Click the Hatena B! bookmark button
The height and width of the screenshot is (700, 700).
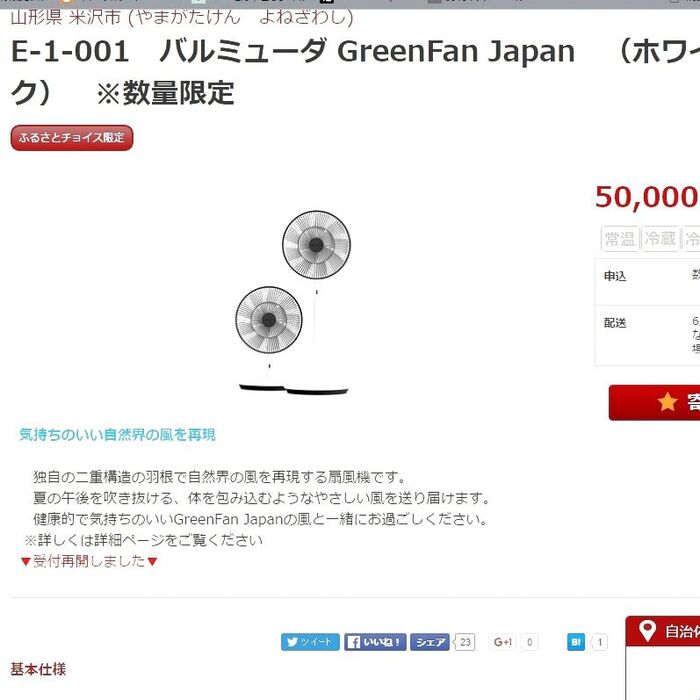[x=576, y=642]
